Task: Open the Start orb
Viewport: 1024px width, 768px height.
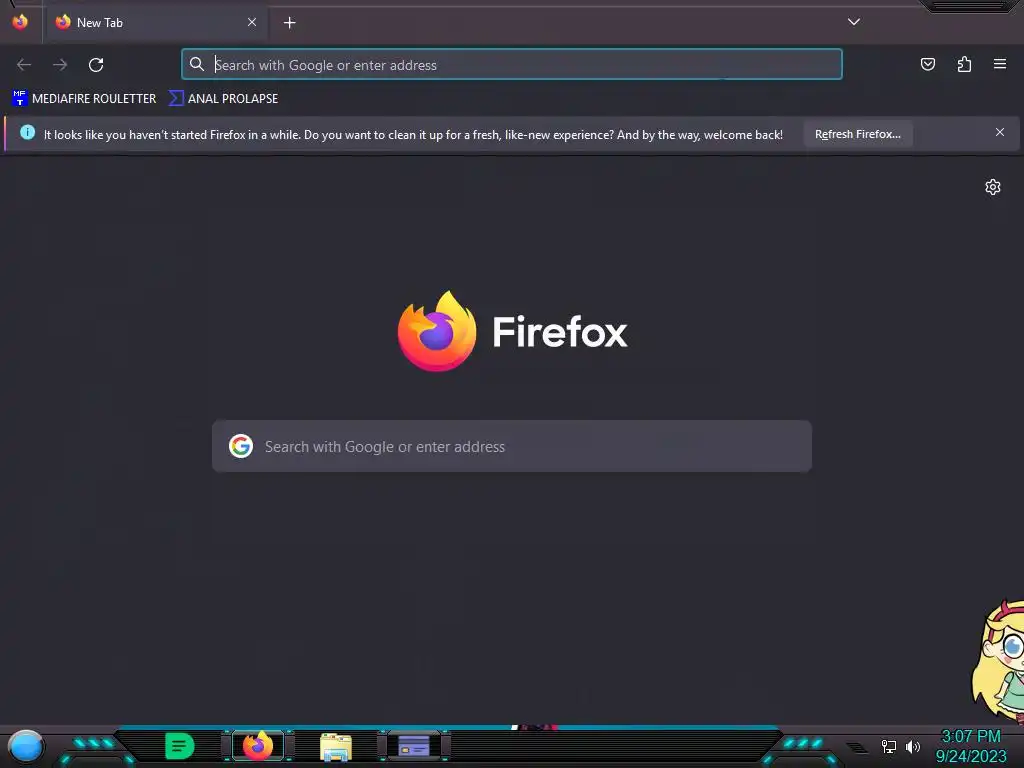Action: (26, 746)
